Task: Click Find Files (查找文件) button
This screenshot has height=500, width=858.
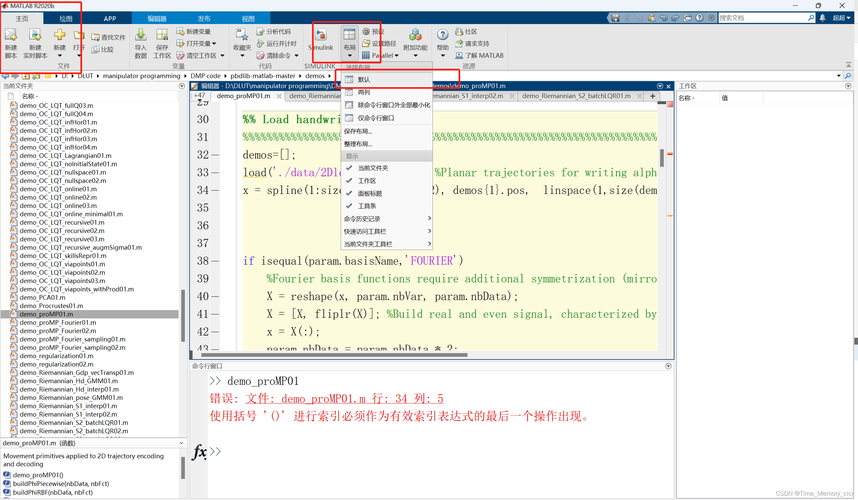Action: [108, 37]
